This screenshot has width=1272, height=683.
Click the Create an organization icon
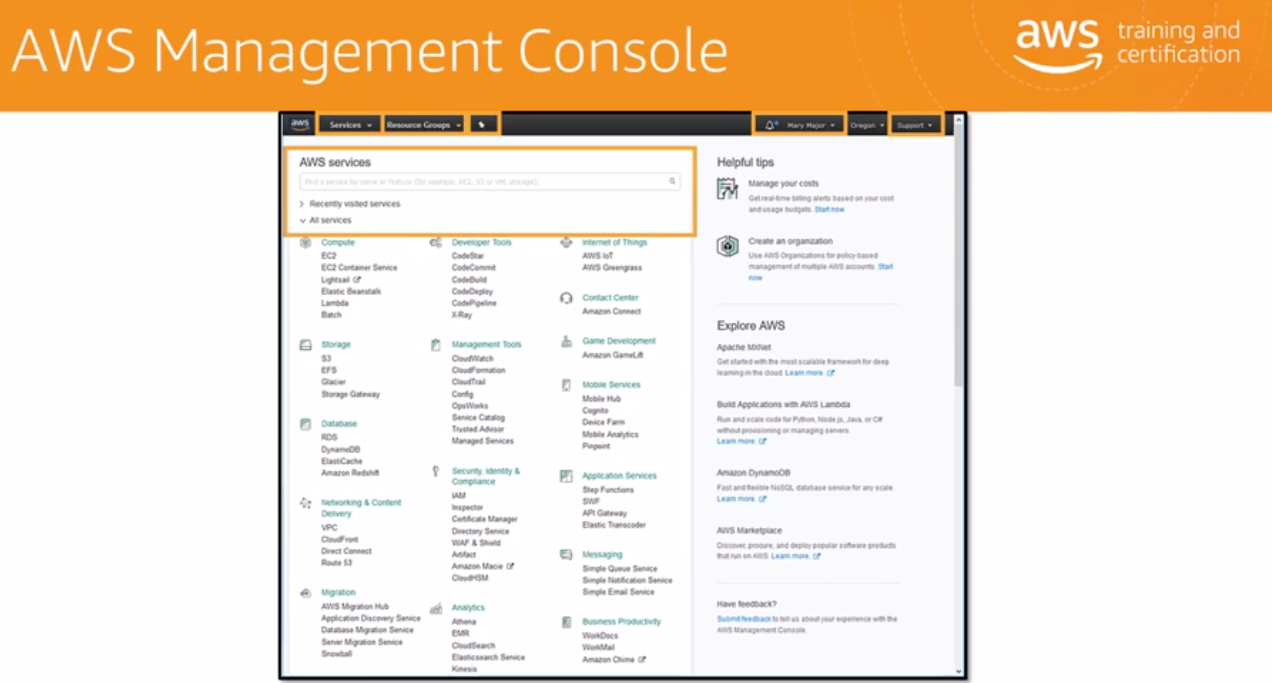[727, 246]
